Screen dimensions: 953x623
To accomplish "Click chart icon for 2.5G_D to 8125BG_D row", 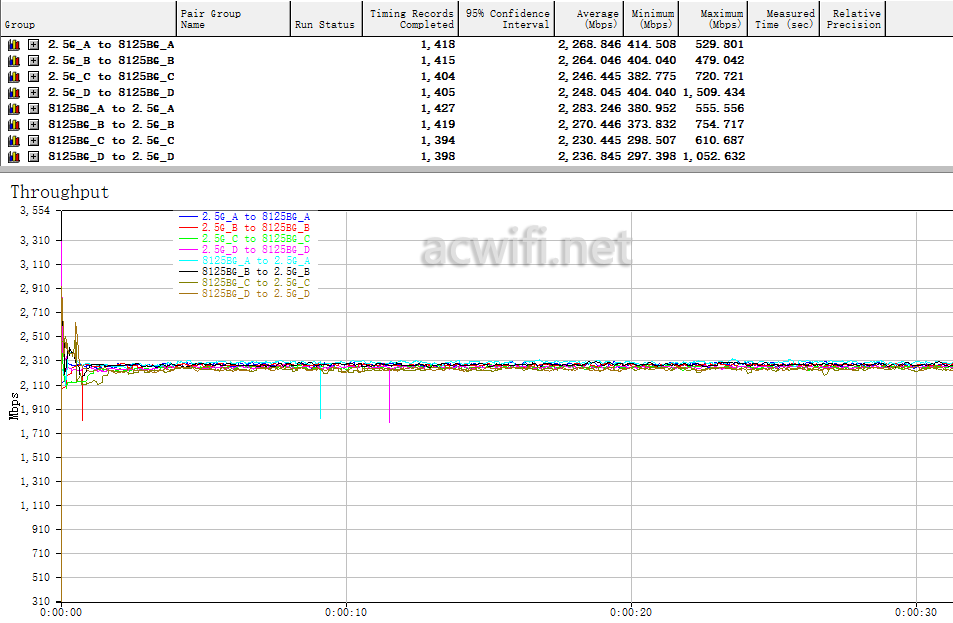I will (x=14, y=92).
